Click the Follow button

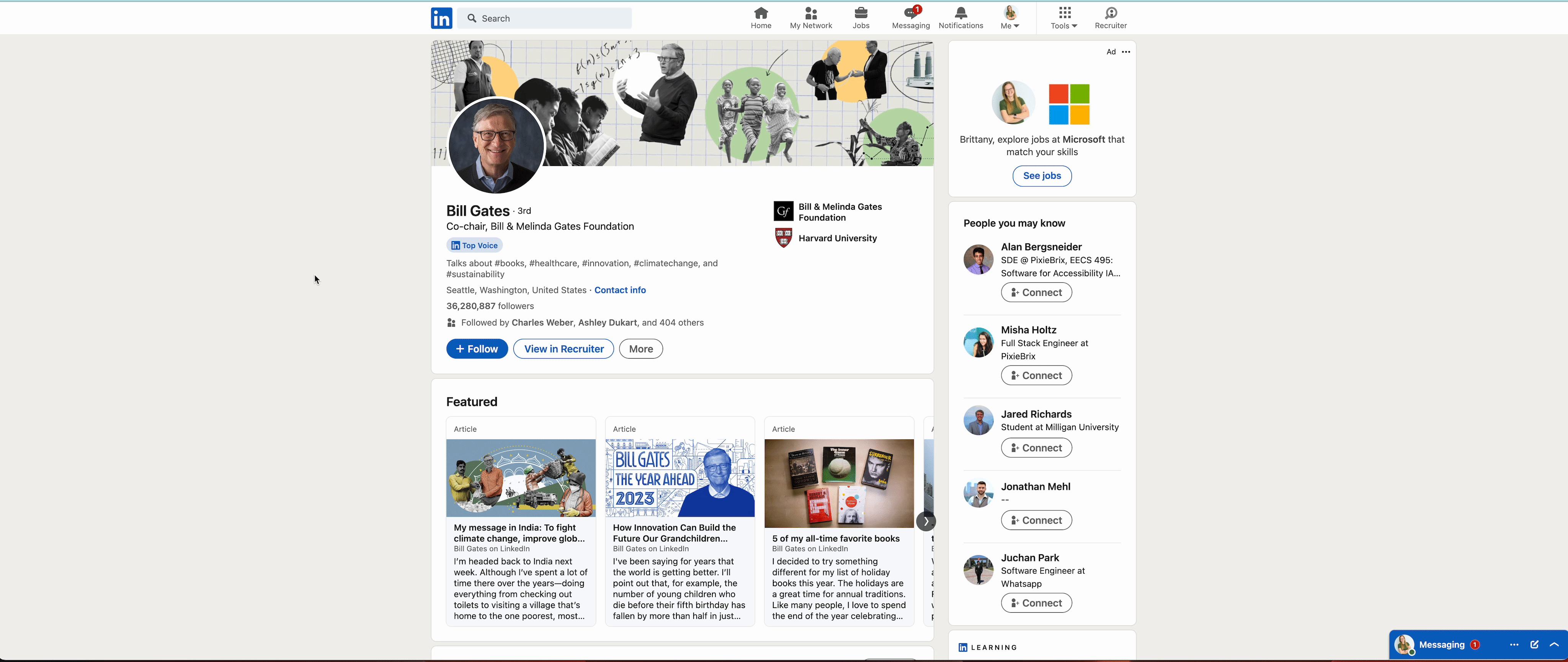click(x=477, y=349)
